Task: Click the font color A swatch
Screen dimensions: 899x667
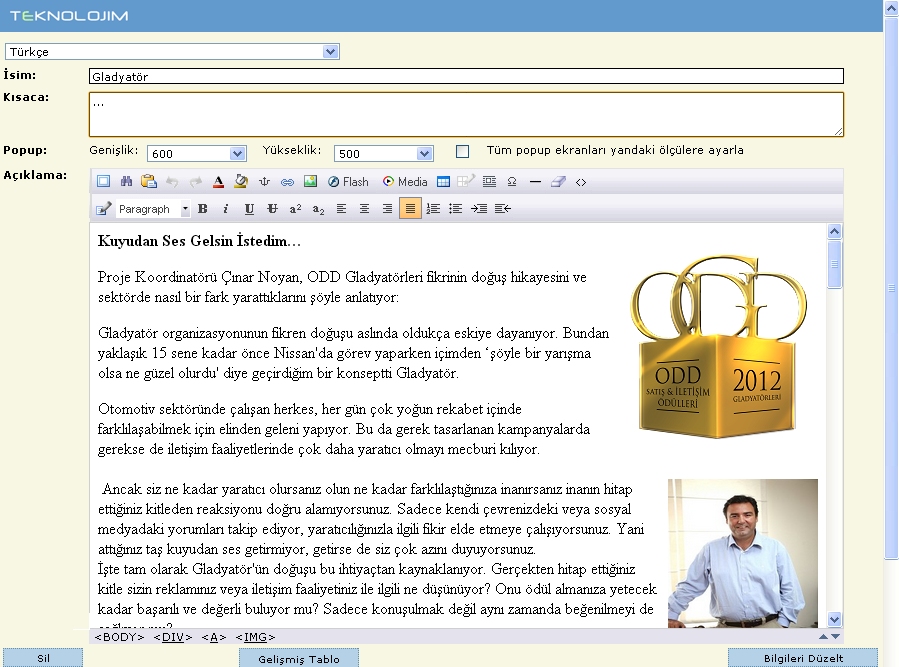Action: pyautogui.click(x=218, y=182)
